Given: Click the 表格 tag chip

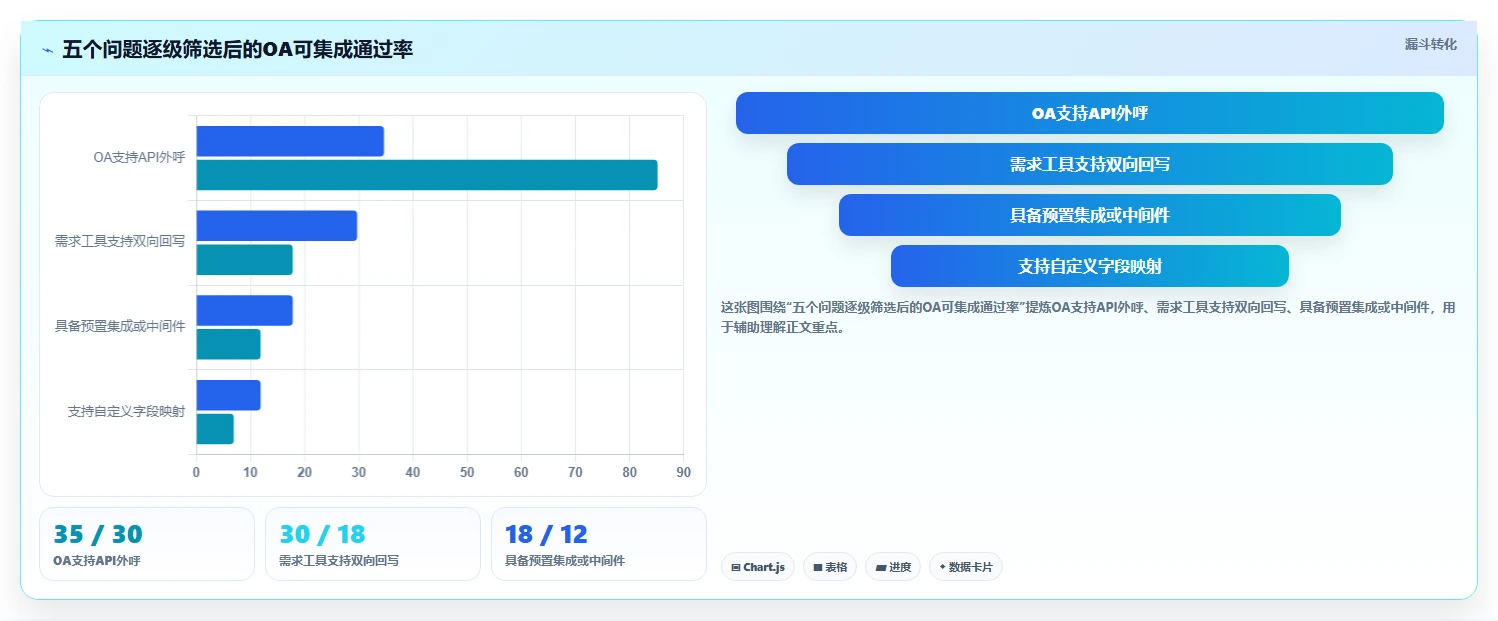Looking at the screenshot, I should coord(830,567).
